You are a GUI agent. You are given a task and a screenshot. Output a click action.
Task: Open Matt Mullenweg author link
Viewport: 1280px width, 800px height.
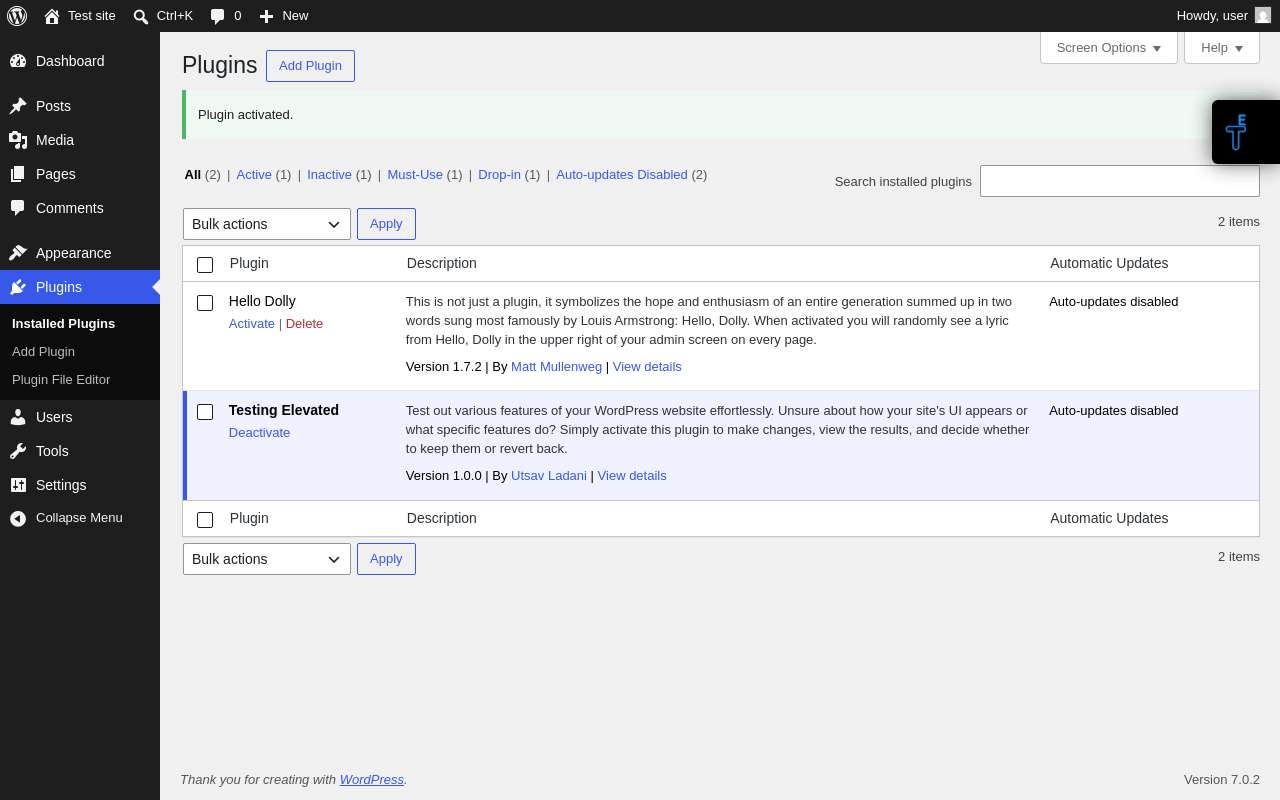(556, 366)
